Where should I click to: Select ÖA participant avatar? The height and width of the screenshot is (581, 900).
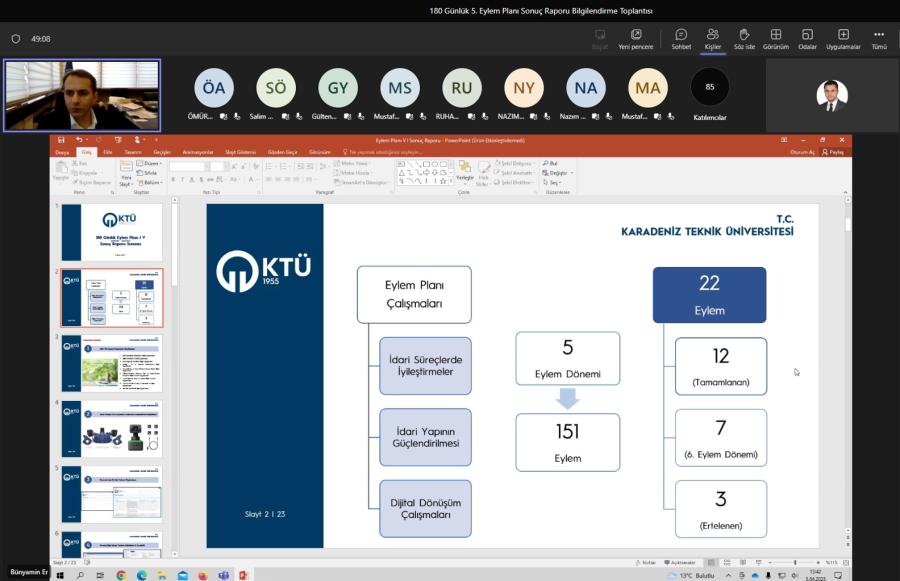click(x=214, y=88)
